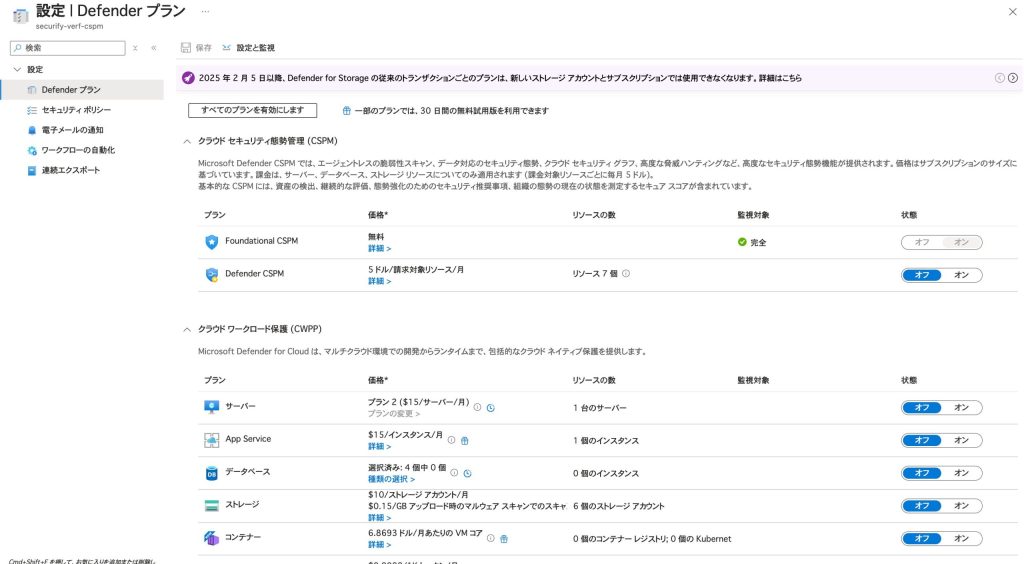The width and height of the screenshot is (1024, 564).
Task: Click the trial icon in the App Service row
Action: 465,440
